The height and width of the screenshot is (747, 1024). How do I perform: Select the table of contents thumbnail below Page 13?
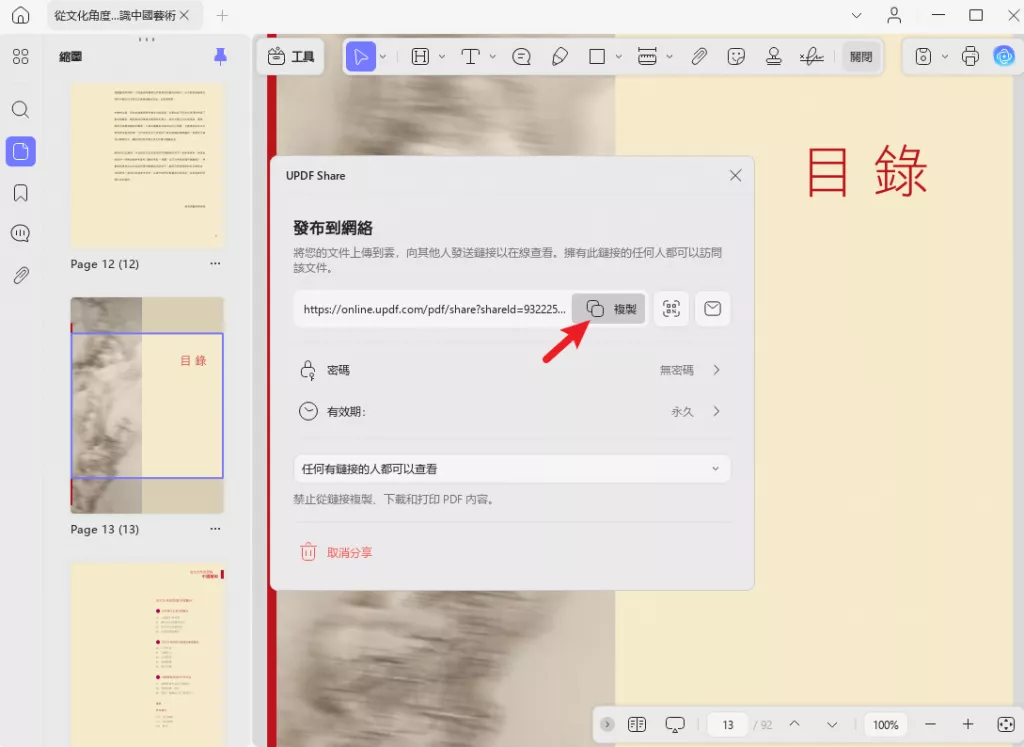coord(147,654)
